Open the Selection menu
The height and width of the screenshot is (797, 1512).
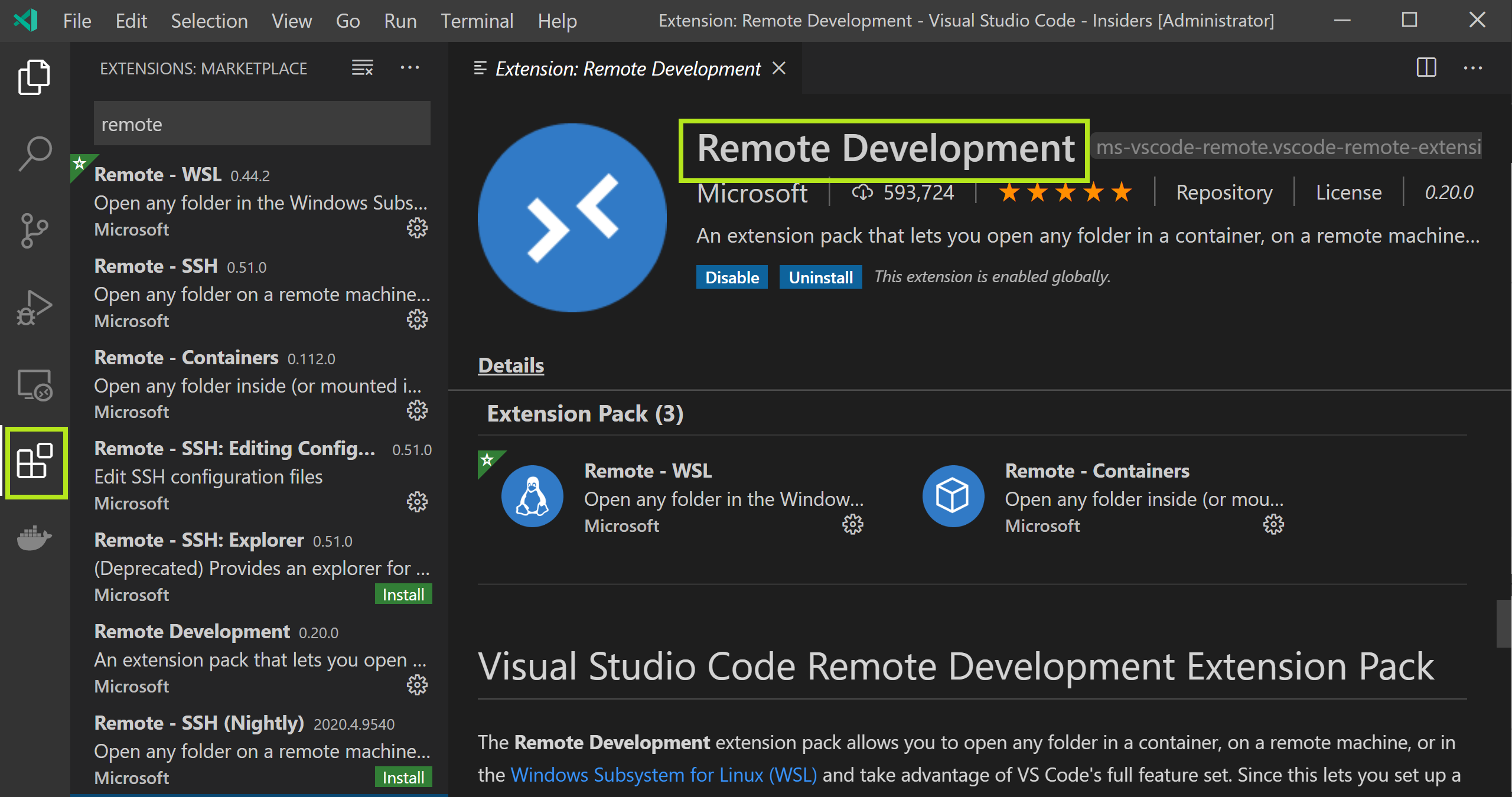tap(209, 21)
